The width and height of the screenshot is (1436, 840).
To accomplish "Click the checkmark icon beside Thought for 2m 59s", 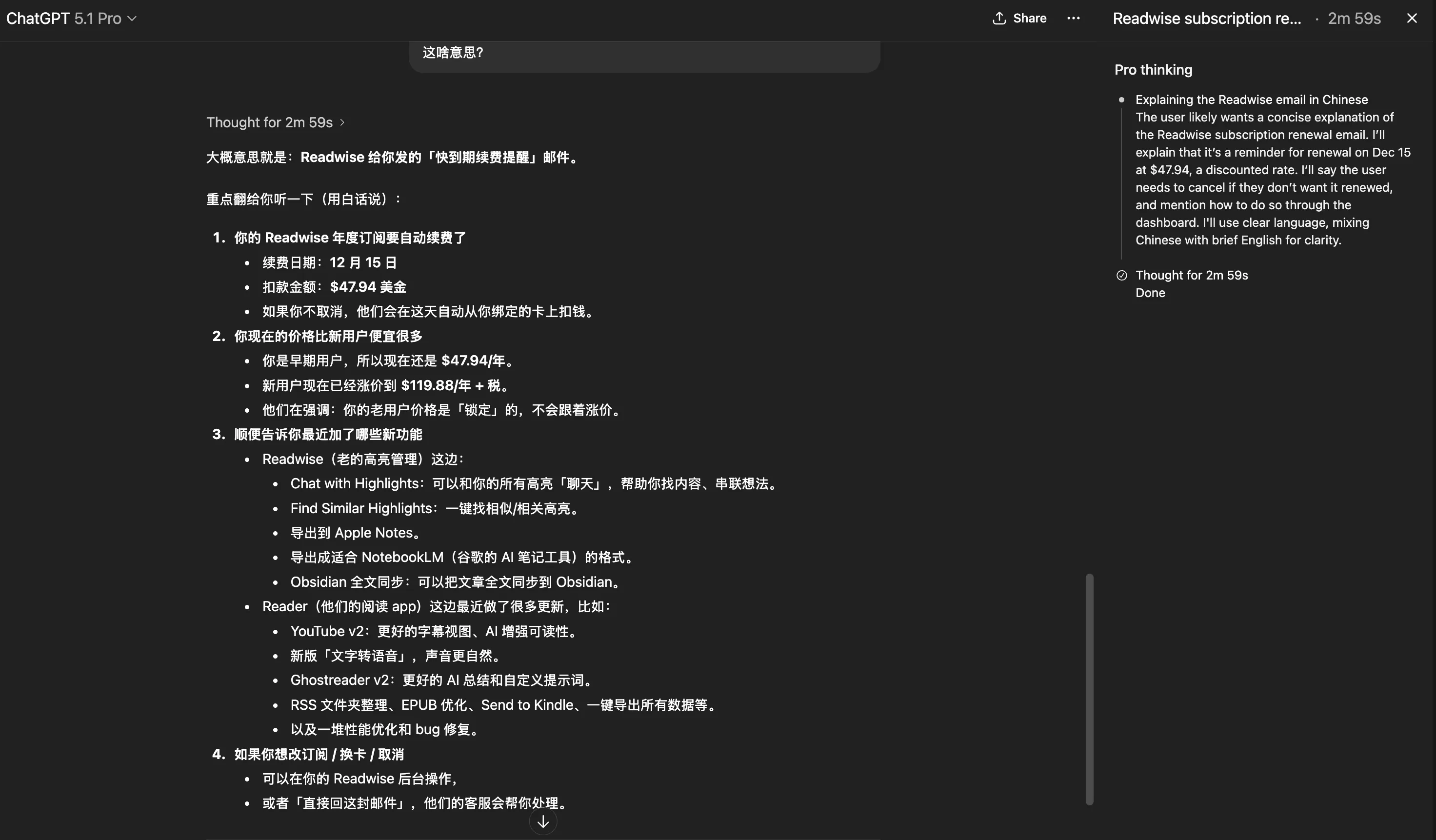I will click(1122, 275).
